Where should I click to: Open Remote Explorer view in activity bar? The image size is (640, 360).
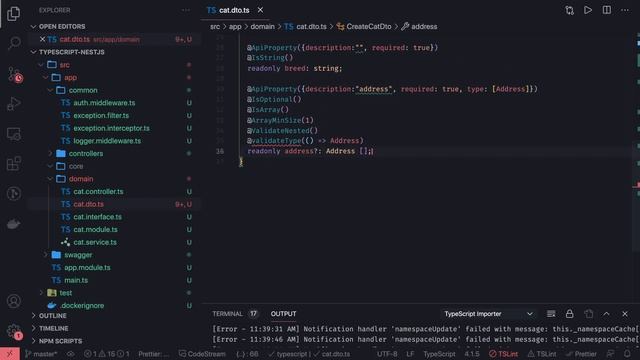click(14, 134)
